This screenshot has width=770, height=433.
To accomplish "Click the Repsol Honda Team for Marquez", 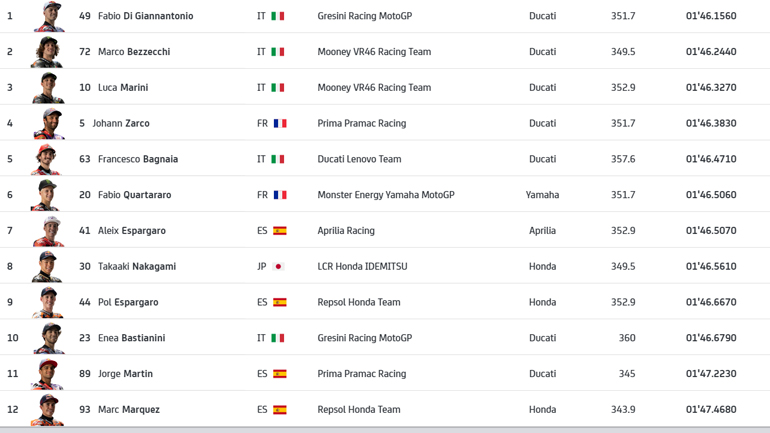I will tap(358, 410).
